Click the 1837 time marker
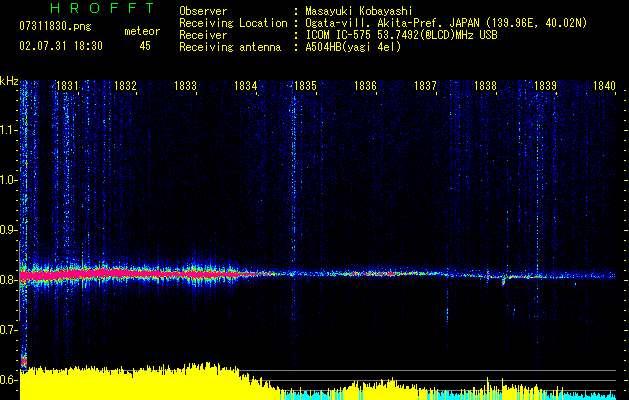The height and width of the screenshot is (400, 629). [425, 86]
